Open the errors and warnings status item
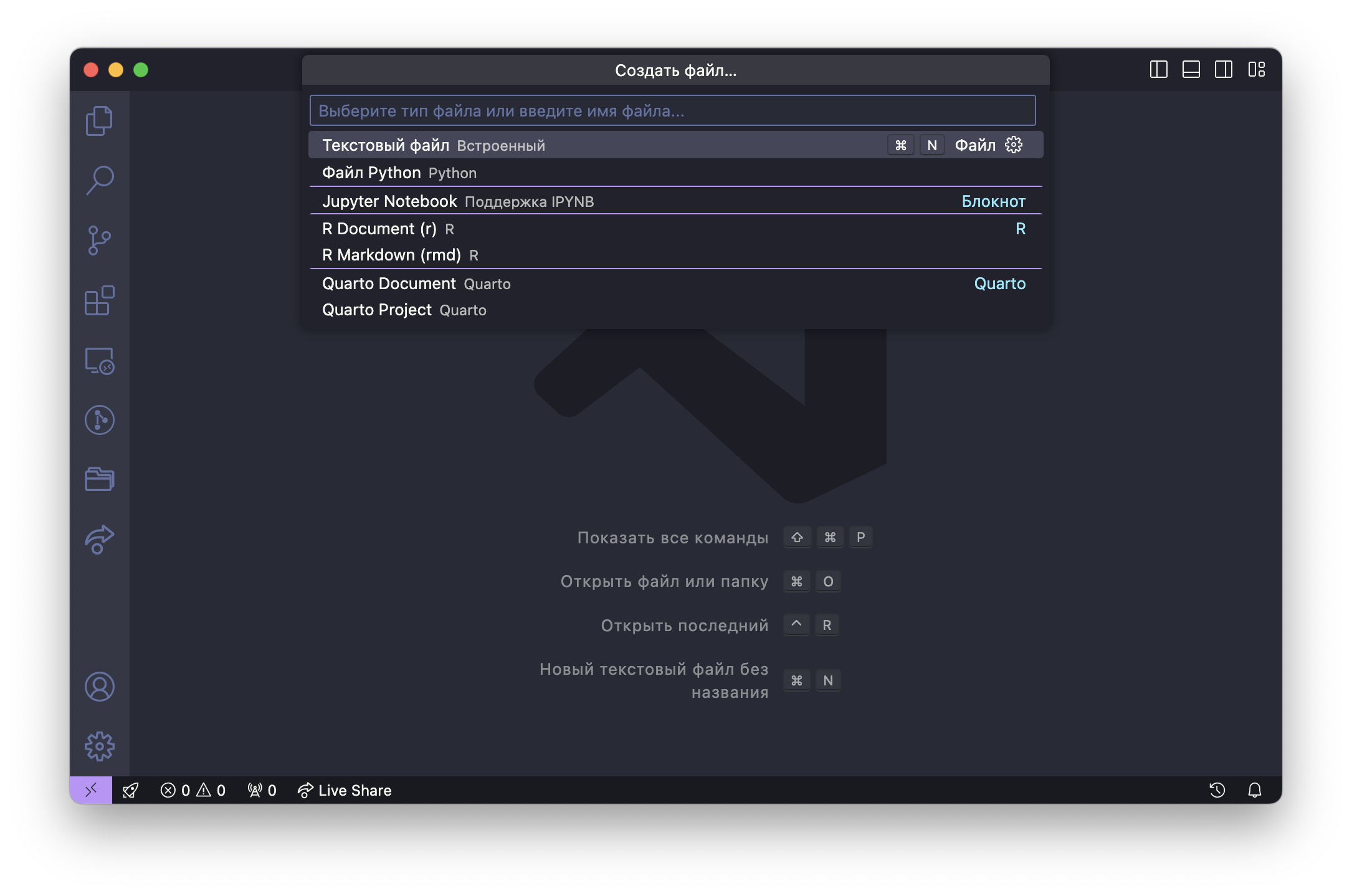 click(x=193, y=790)
